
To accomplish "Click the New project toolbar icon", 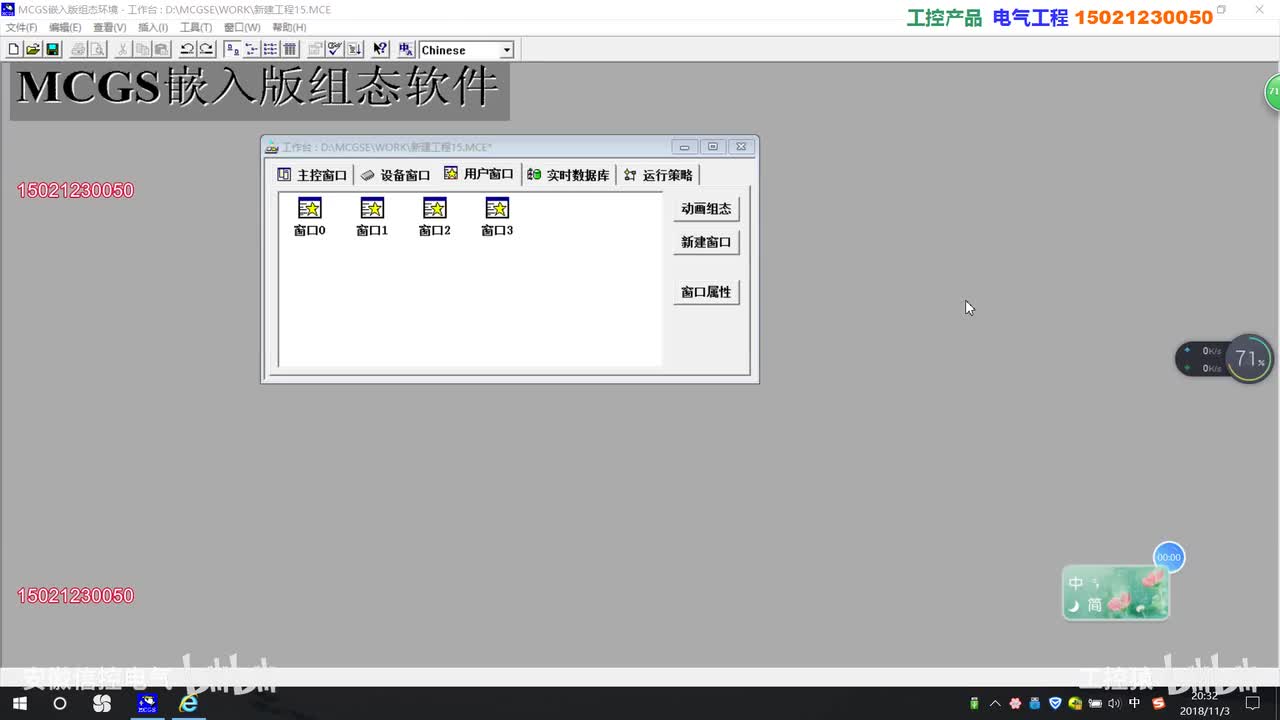I will (x=13, y=49).
